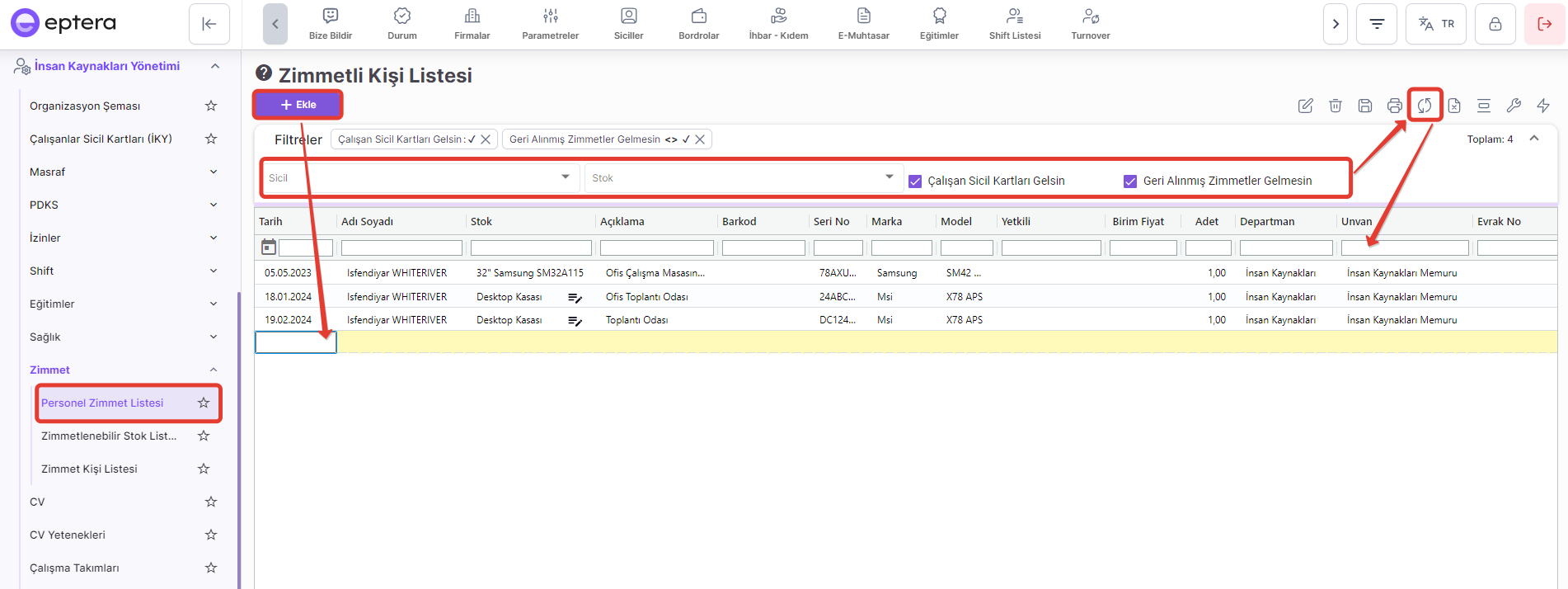Click the save diskette icon
The height and width of the screenshot is (589, 1568).
1364,106
